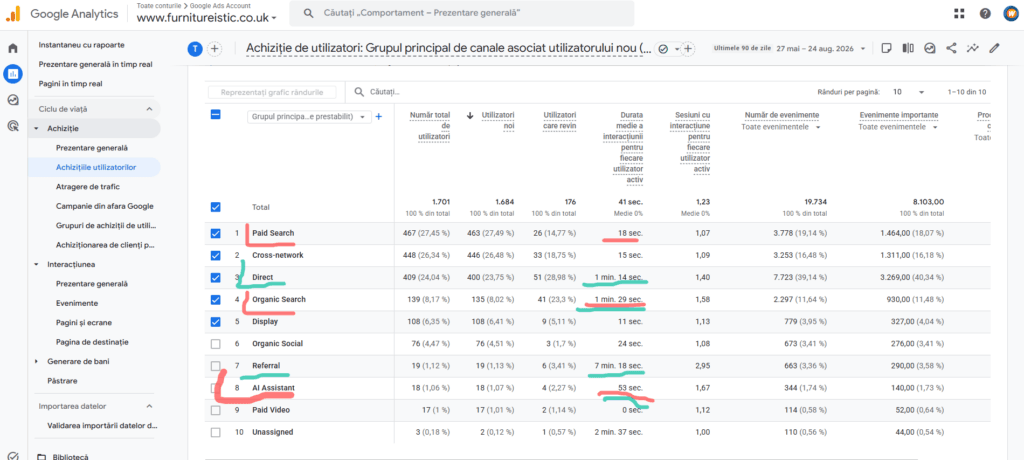Image resolution: width=1024 pixels, height=460 pixels.
Task: Uncheck the Paid Search row checkbox
Action: [216, 233]
